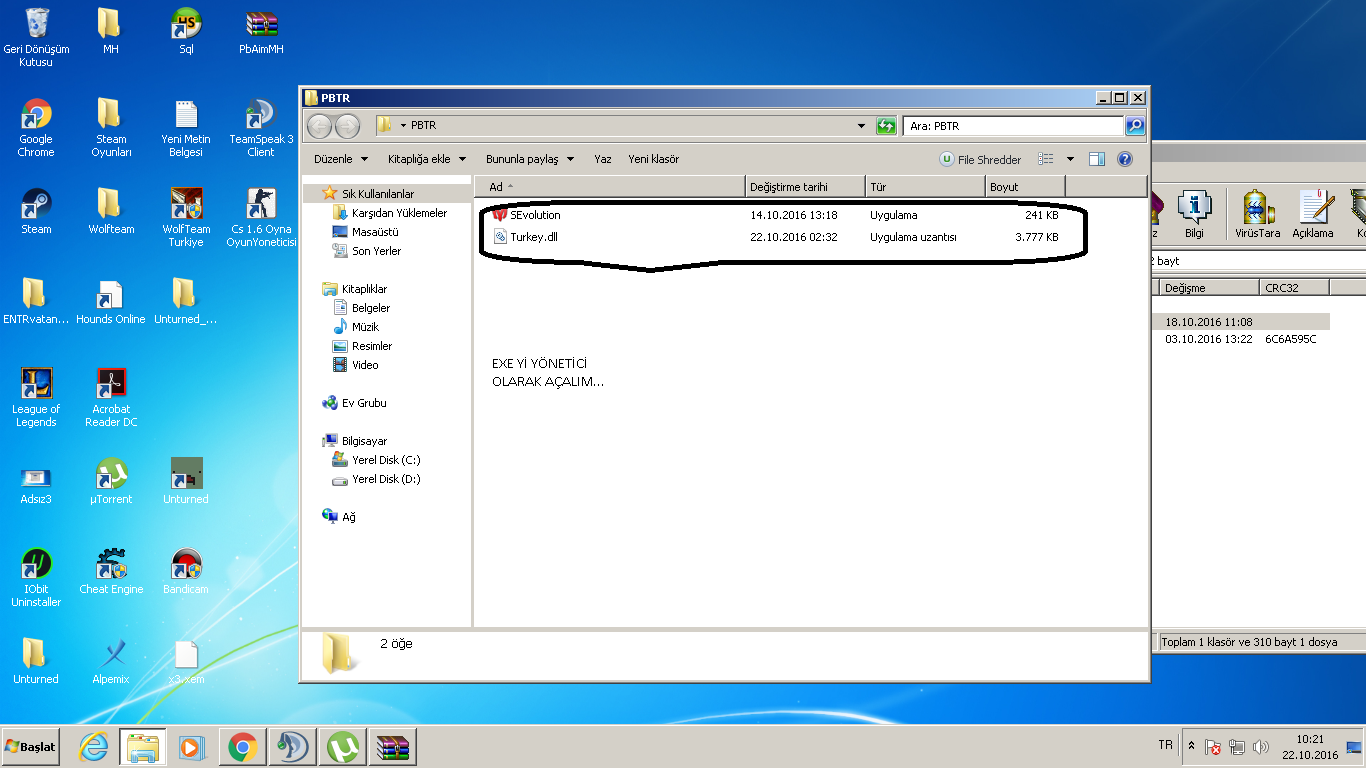Click the Back navigation button in Explorer
Viewport: 1366px width, 768px height.
(320, 126)
